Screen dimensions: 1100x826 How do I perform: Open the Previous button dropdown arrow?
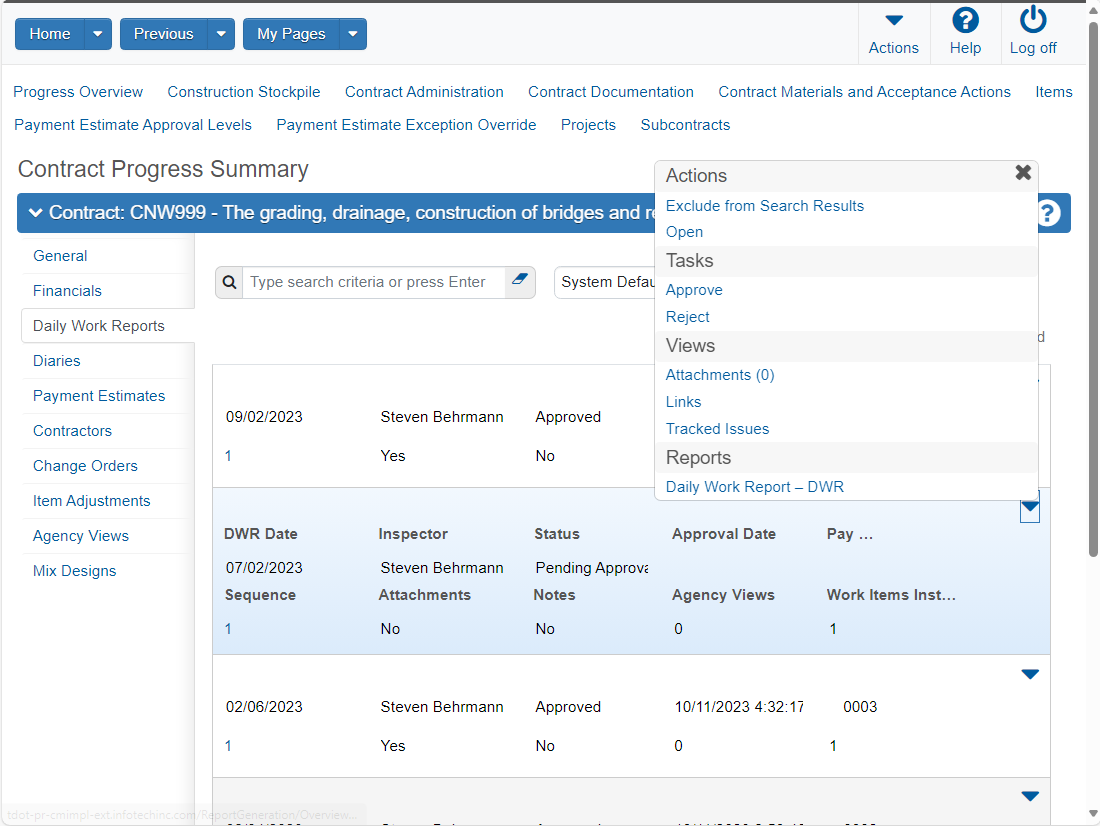[221, 34]
